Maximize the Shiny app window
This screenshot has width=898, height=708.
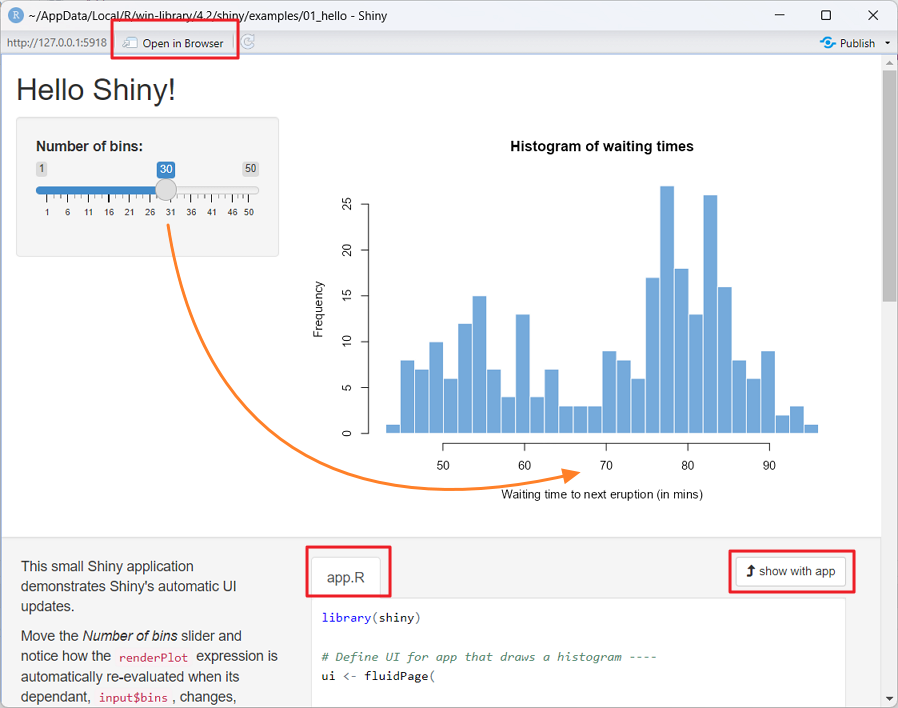[x=826, y=15]
